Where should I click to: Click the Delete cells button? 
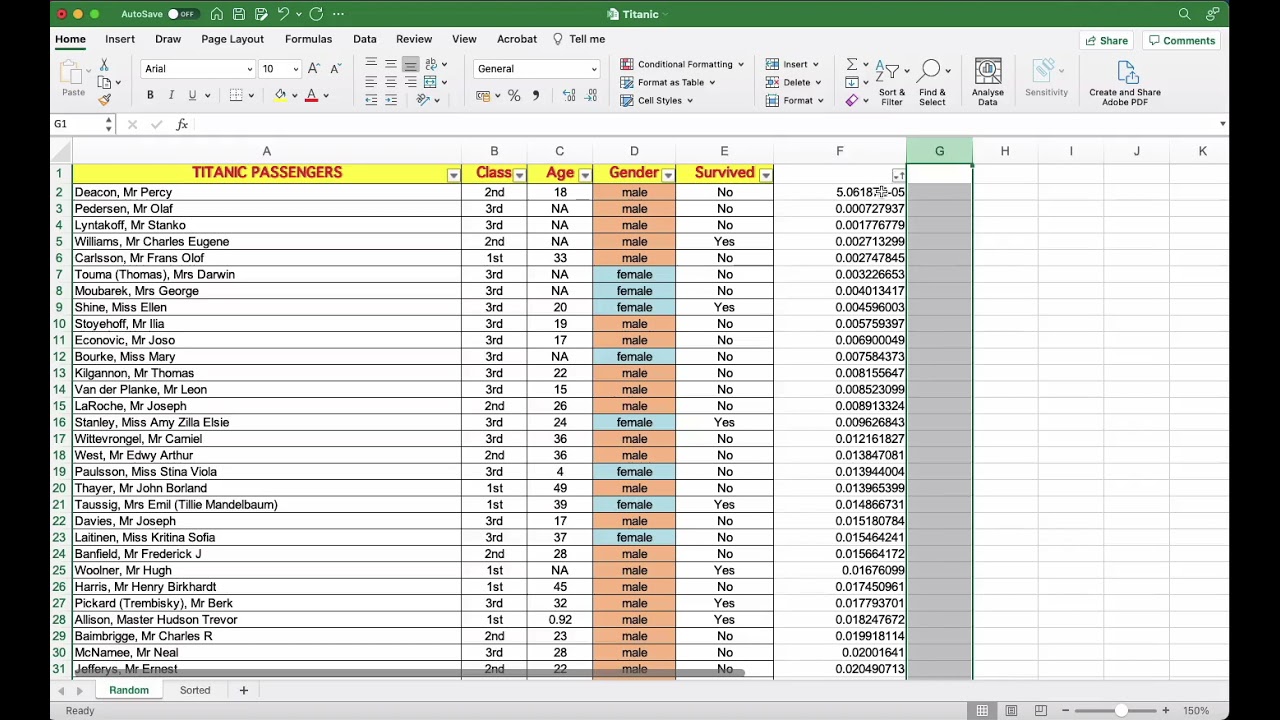[x=794, y=82]
